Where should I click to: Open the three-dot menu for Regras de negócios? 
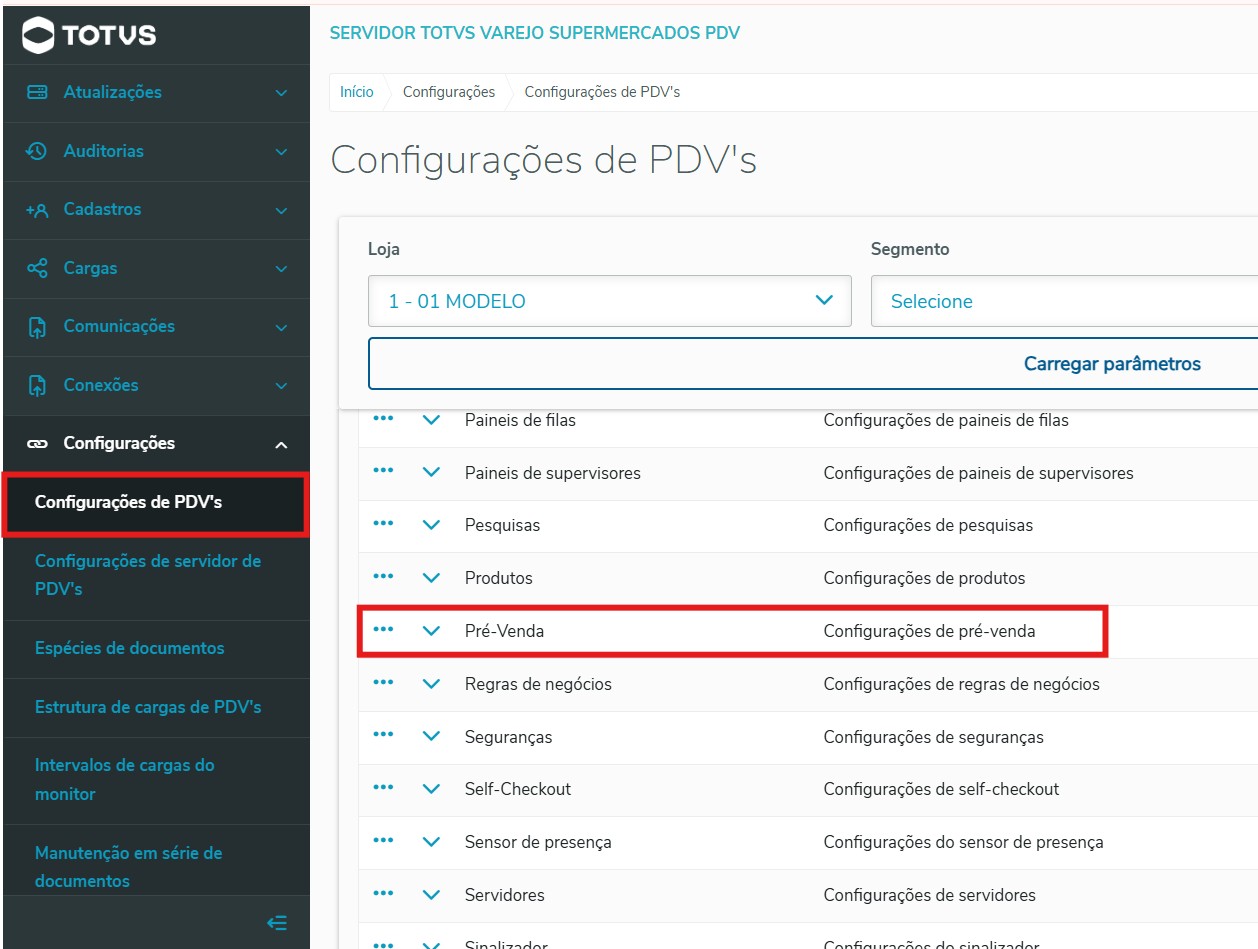383,682
